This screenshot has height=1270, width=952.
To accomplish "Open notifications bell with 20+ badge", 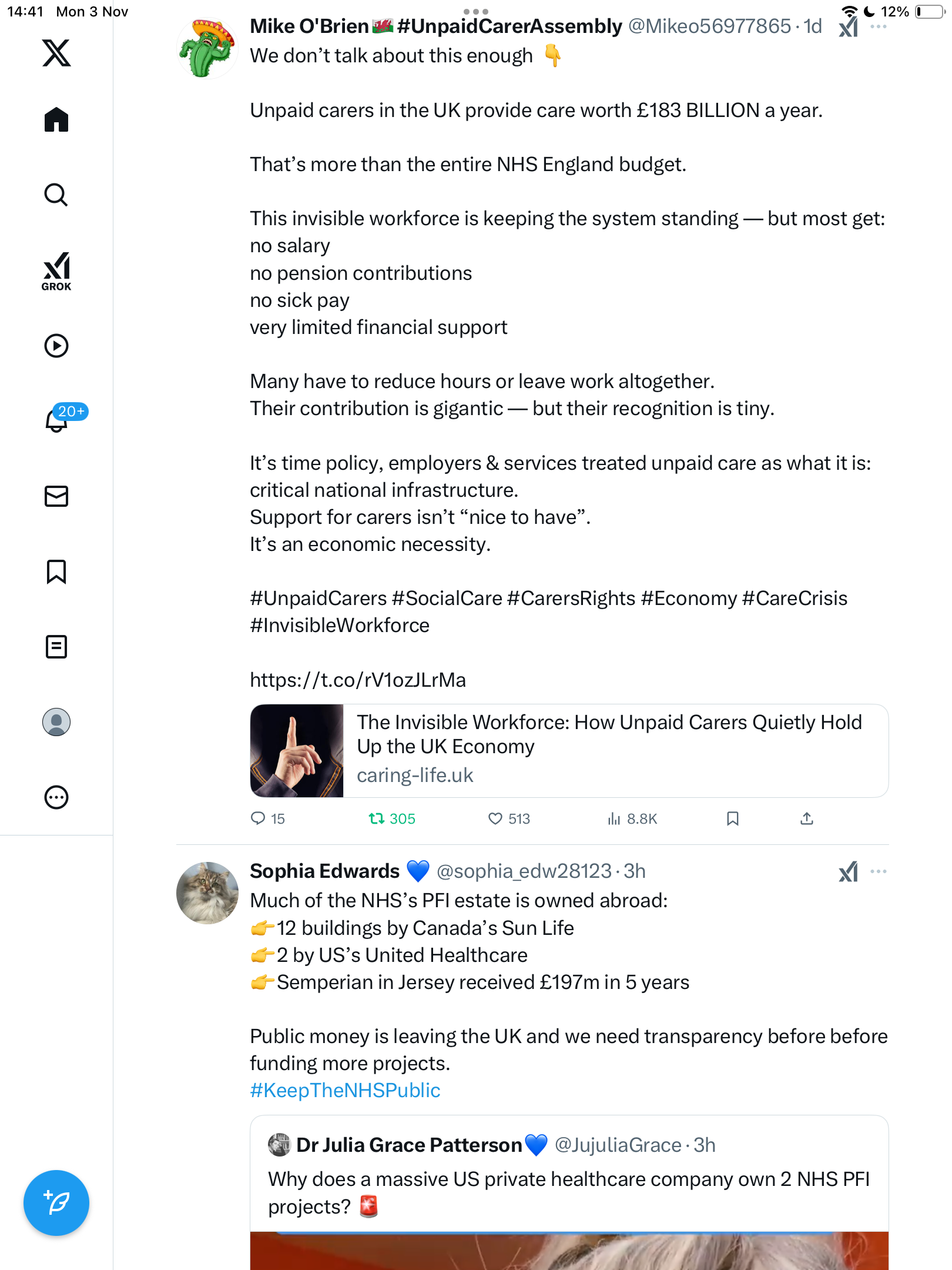I will (x=56, y=420).
